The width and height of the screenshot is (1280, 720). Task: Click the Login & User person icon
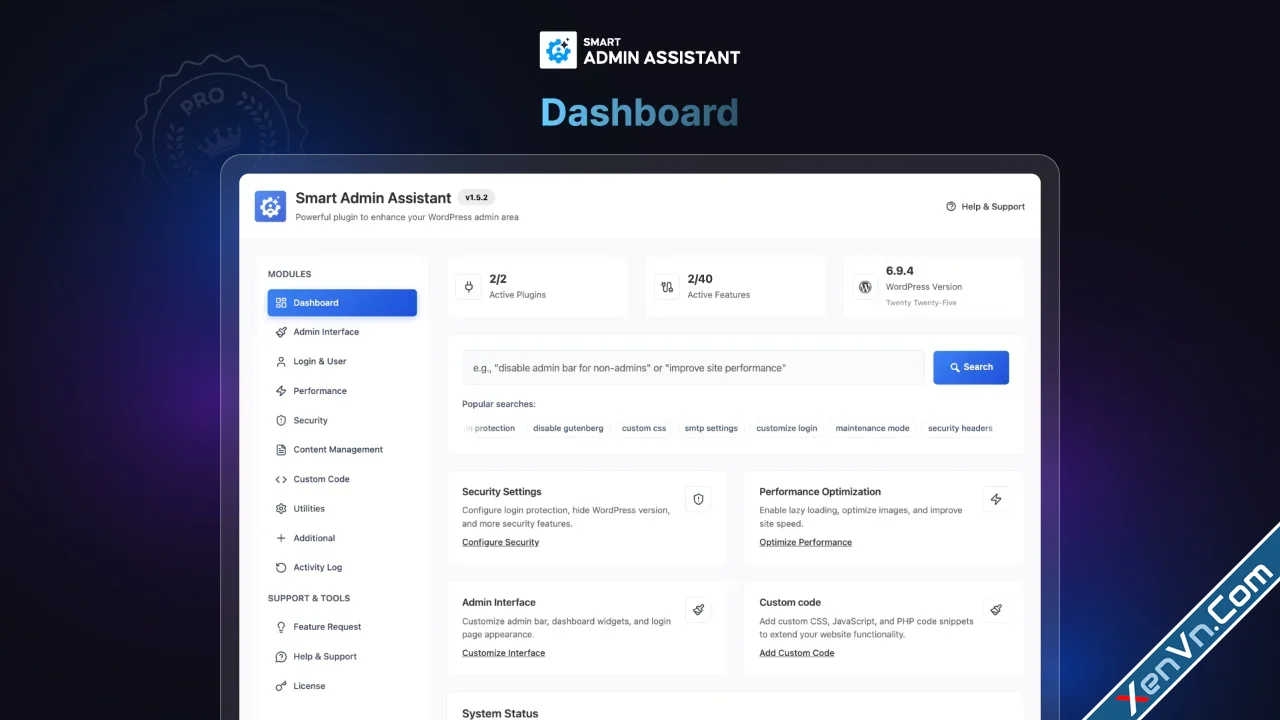pos(281,361)
